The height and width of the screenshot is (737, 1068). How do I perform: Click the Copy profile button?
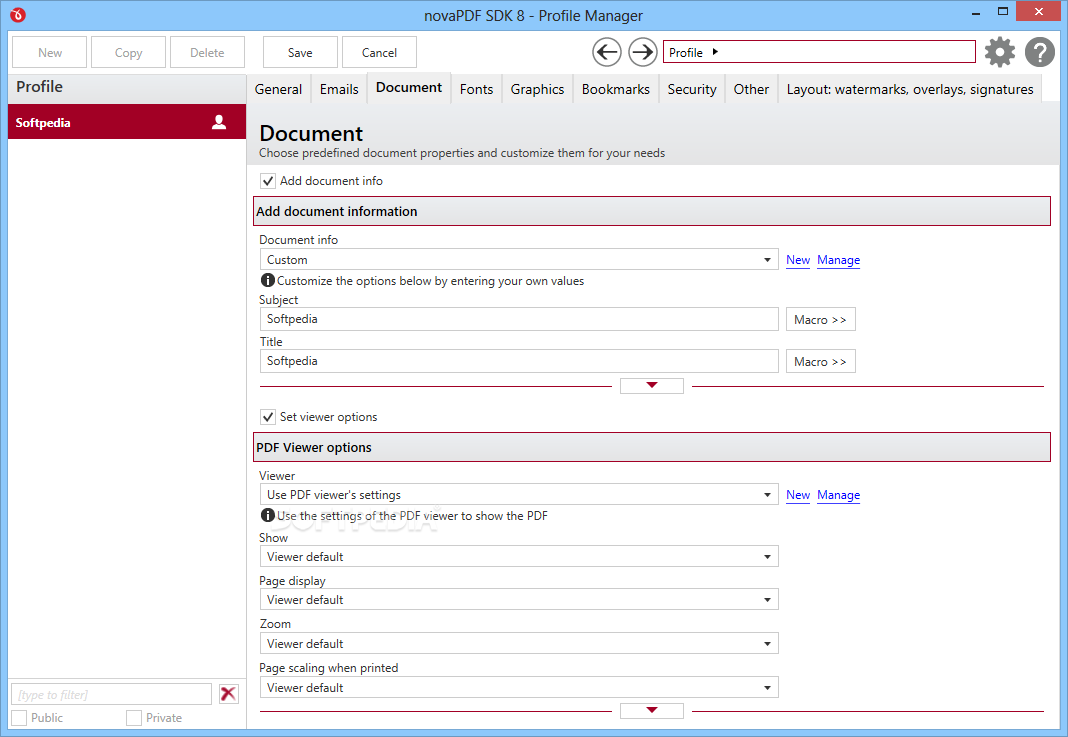pyautogui.click(x=128, y=52)
